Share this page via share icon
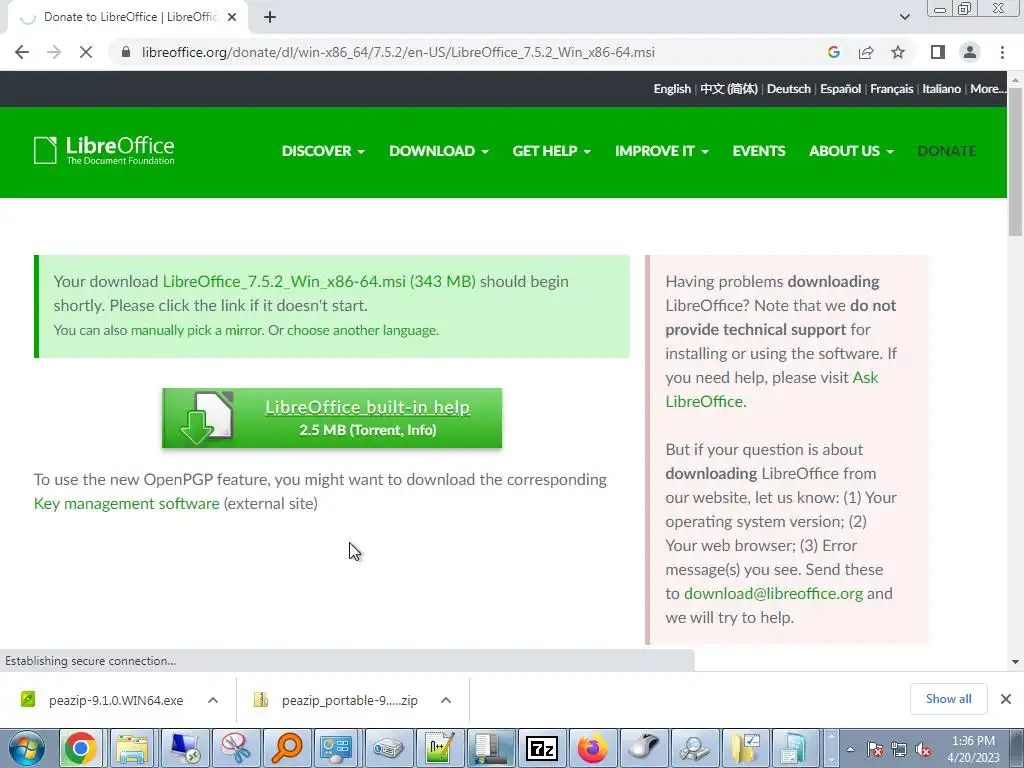Screen dimensions: 1024x768 866,52
